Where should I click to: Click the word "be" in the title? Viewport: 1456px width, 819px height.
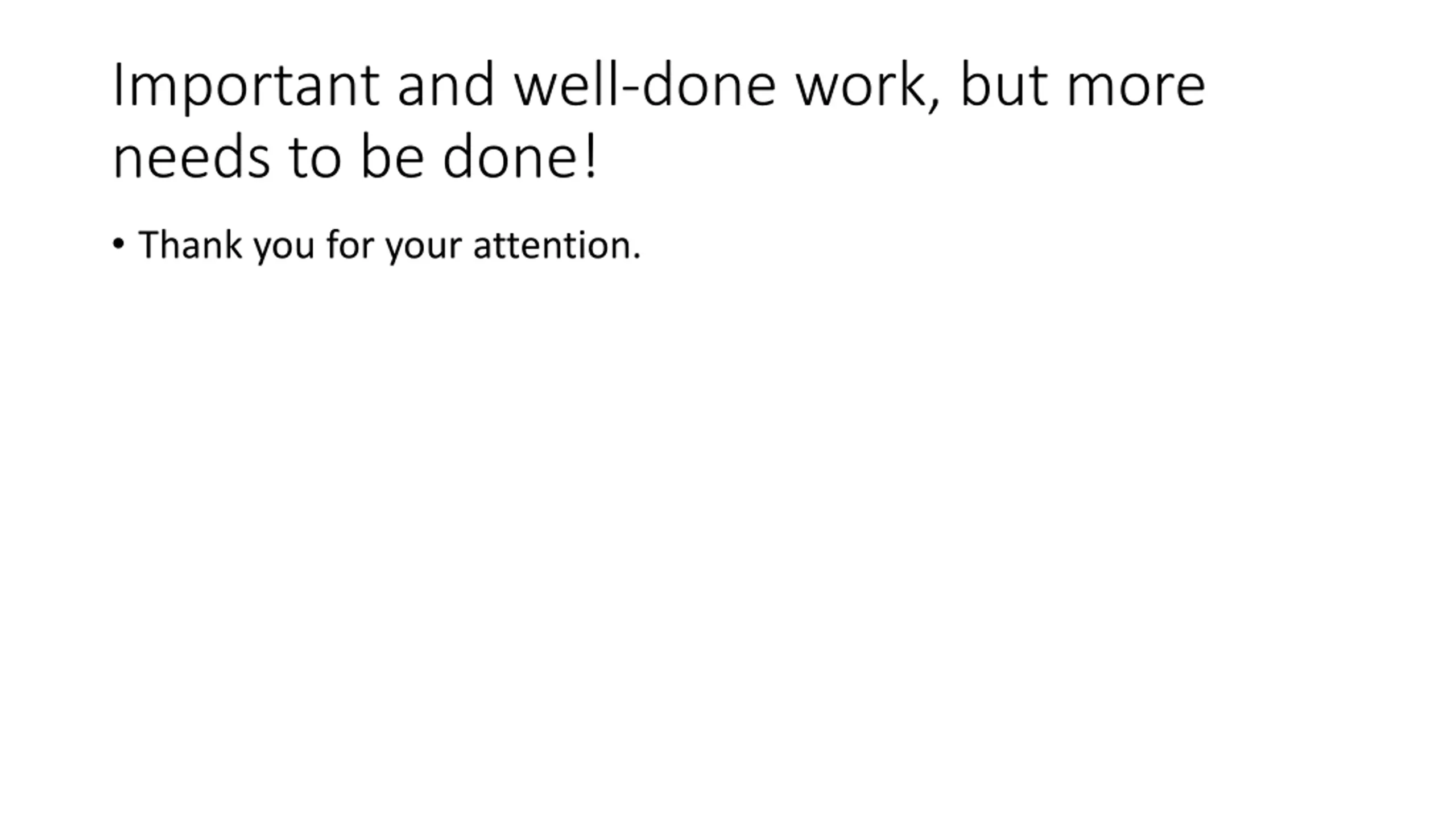click(392, 156)
